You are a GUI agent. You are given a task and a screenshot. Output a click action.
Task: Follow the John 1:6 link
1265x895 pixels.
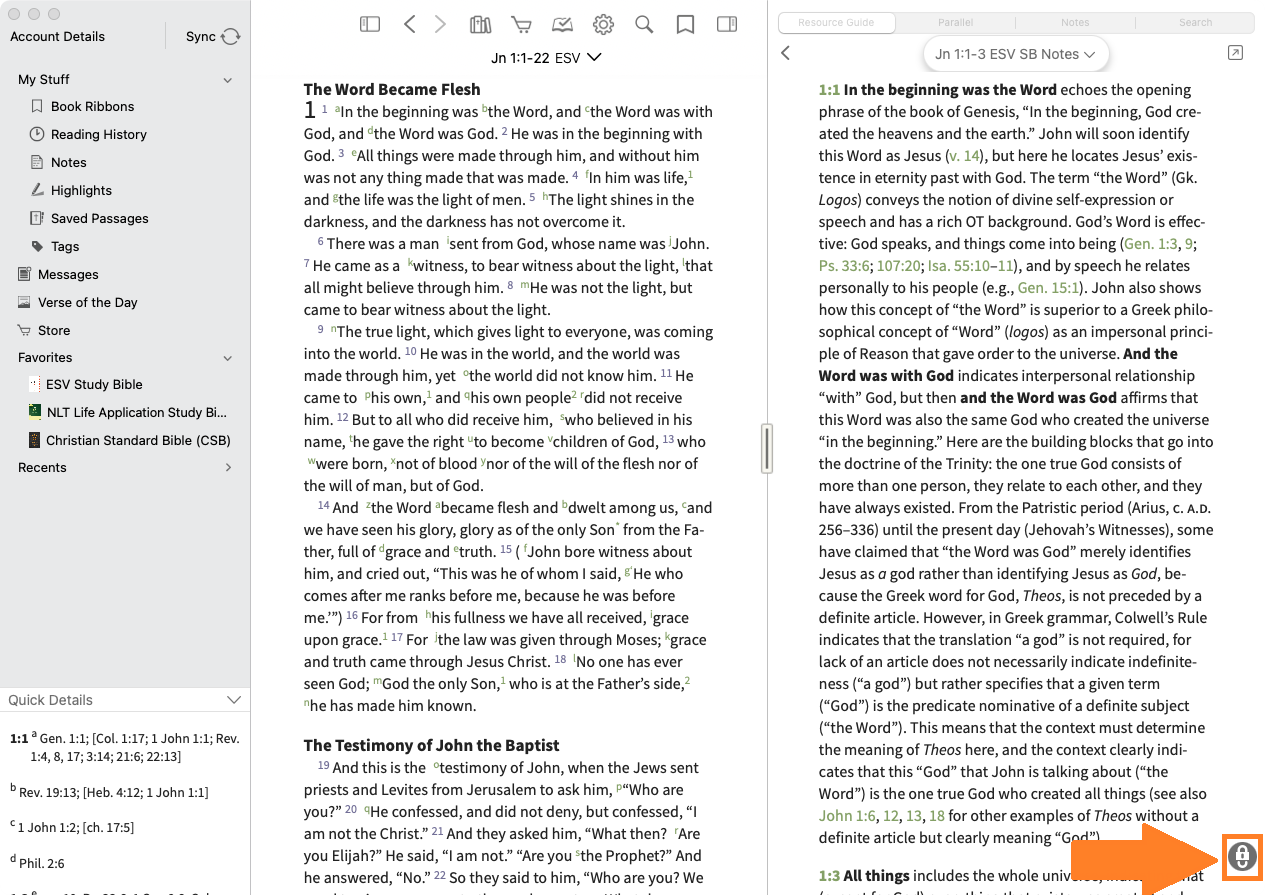[x=847, y=816]
